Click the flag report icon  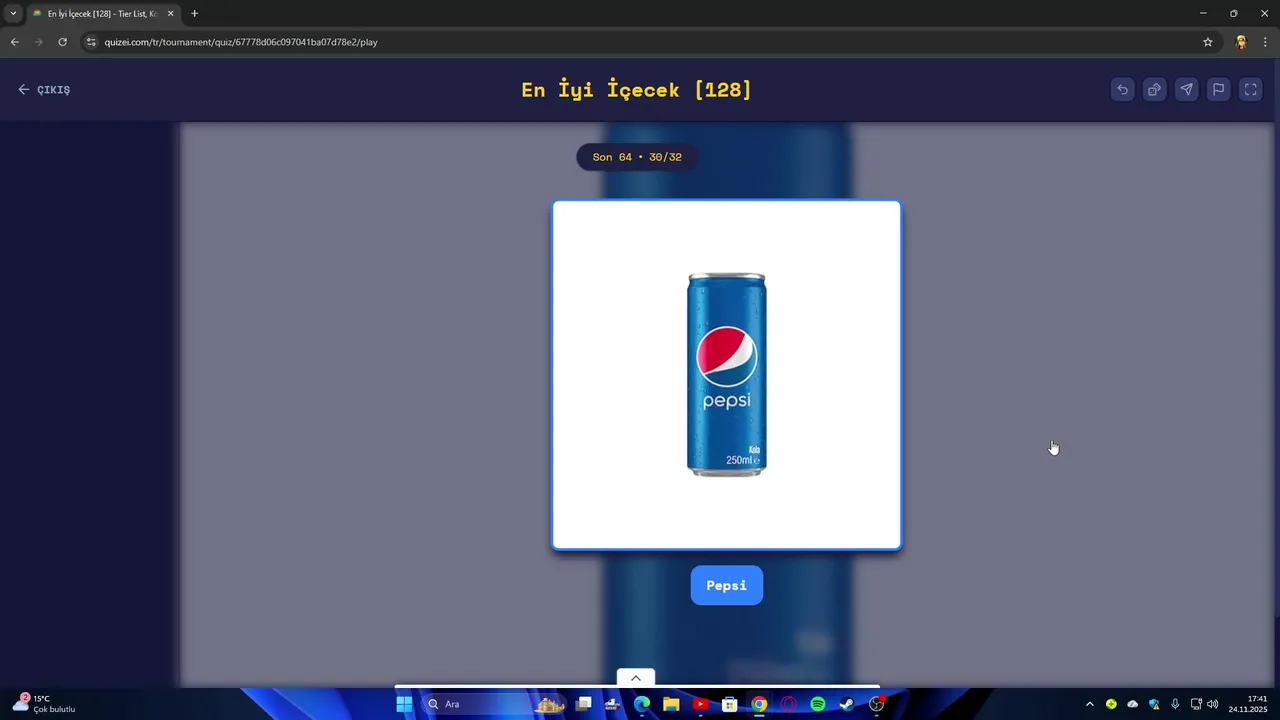coord(1218,89)
